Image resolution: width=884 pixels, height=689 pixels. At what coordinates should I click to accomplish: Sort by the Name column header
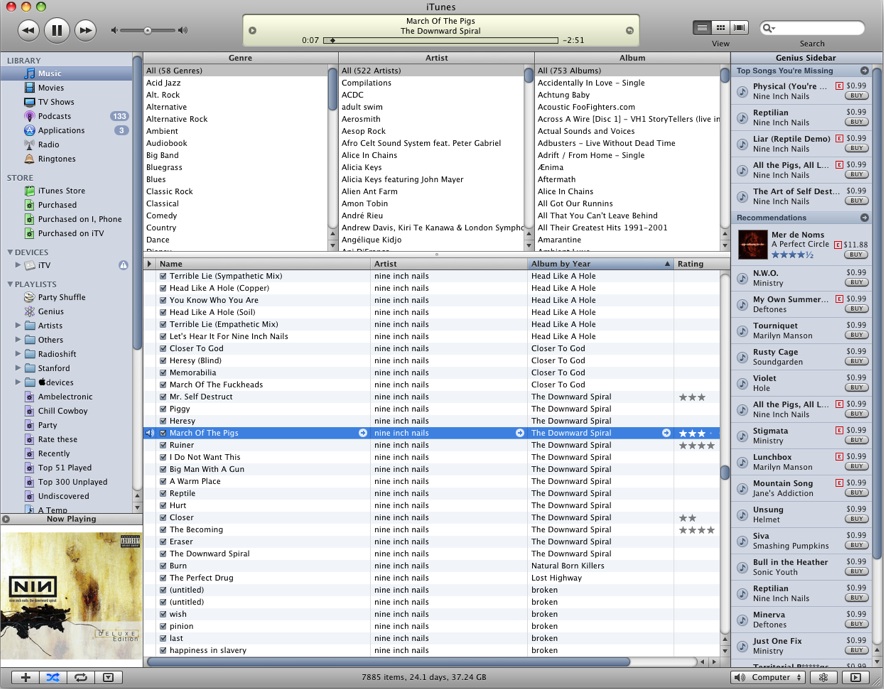pyautogui.click(x=263, y=264)
